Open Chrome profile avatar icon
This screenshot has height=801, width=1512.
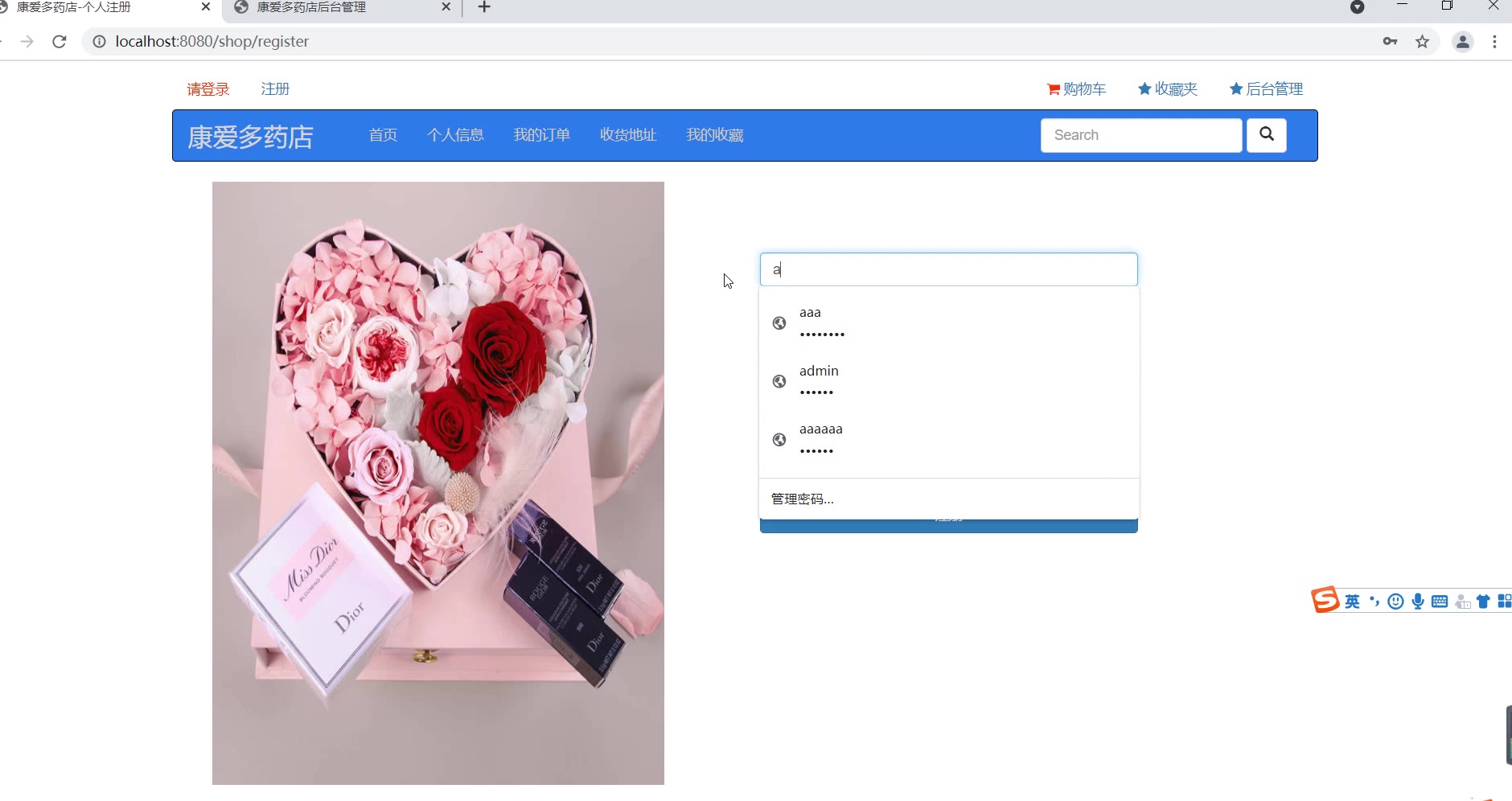(1462, 42)
